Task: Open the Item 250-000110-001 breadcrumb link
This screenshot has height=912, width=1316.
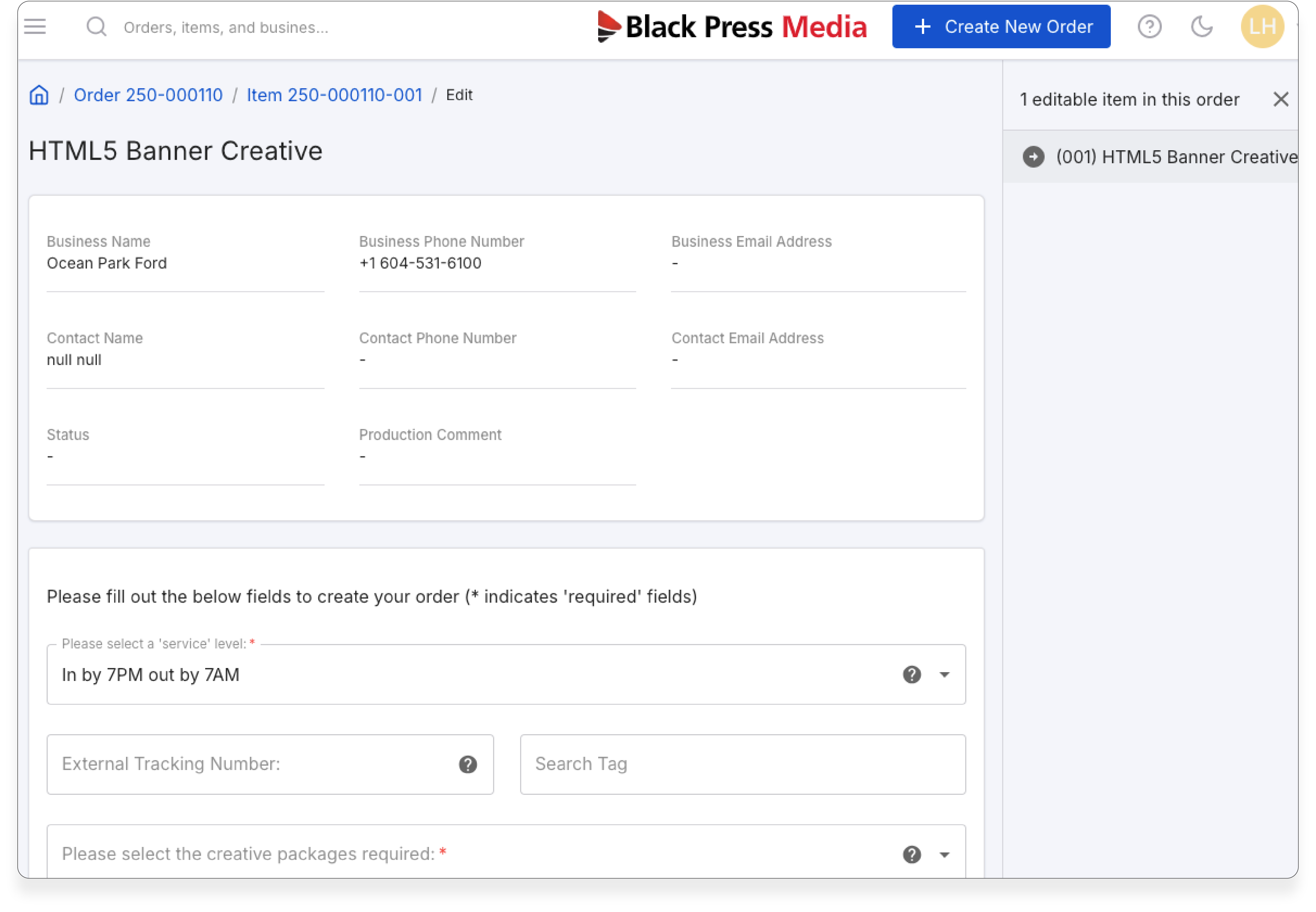Action: 334,95
